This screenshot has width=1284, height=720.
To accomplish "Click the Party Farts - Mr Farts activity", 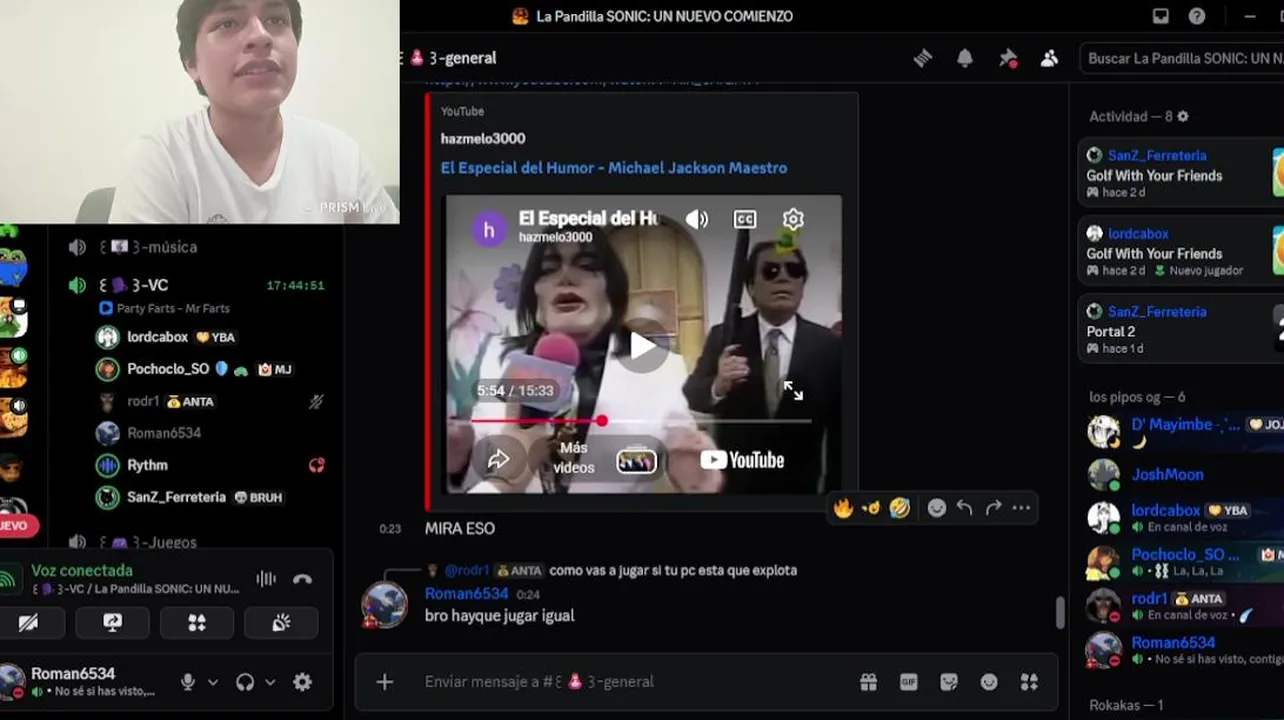I will tap(172, 309).
